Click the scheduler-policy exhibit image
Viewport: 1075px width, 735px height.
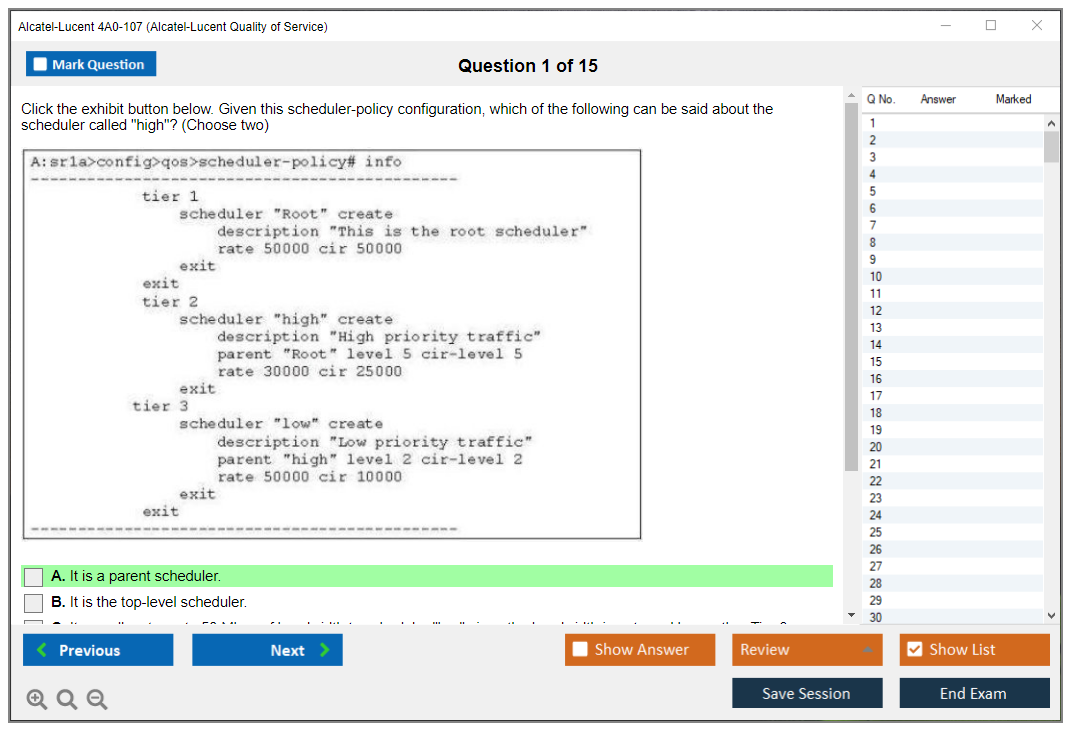(x=332, y=345)
